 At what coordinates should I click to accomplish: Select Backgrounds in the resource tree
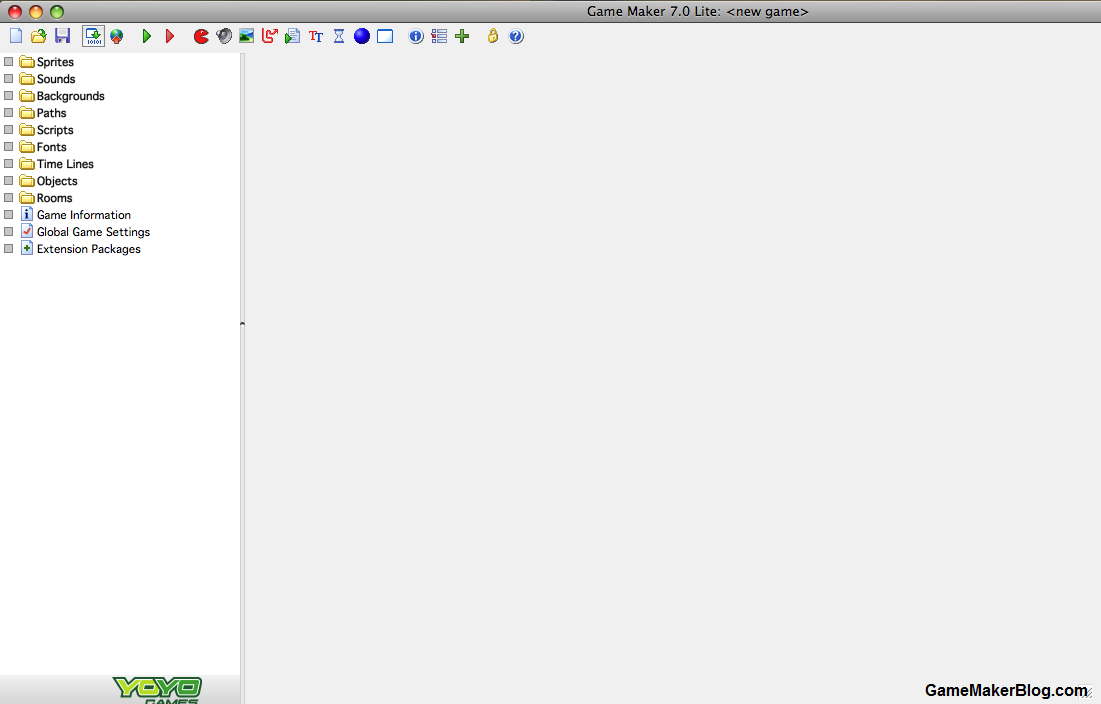coord(70,95)
